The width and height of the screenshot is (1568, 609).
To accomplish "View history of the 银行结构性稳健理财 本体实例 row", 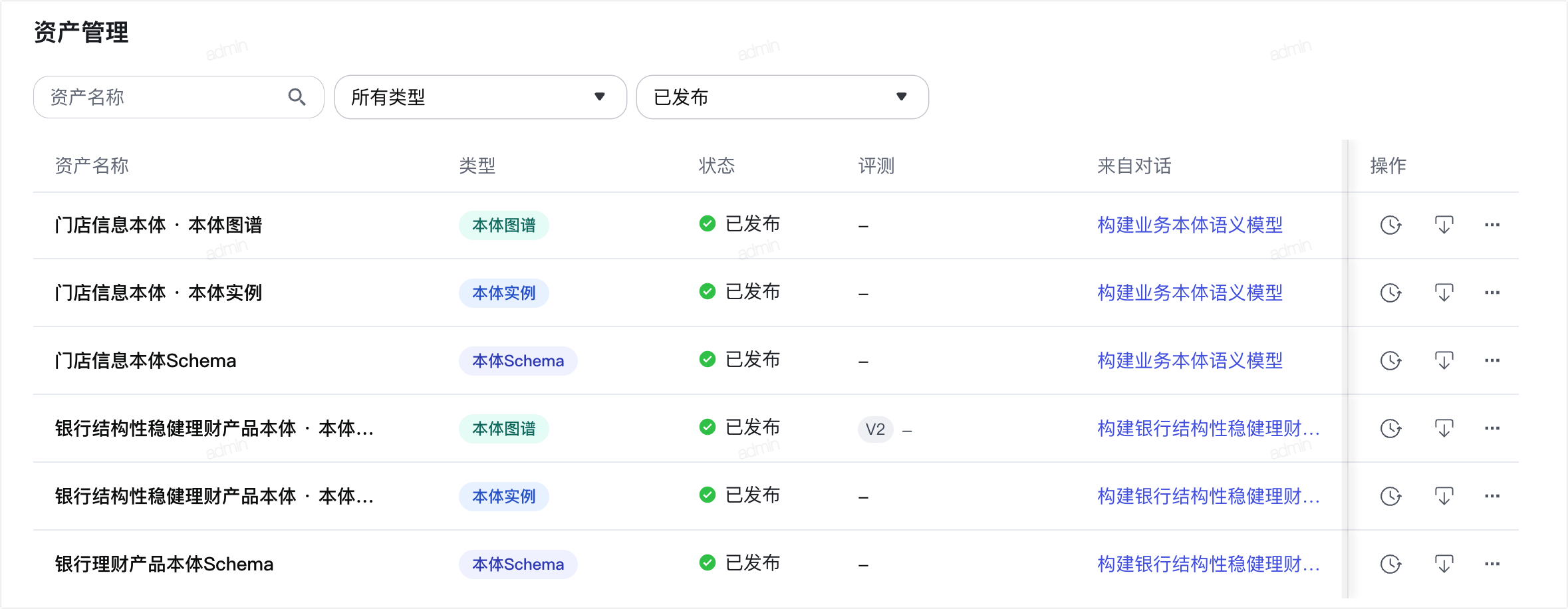I will pyautogui.click(x=1390, y=497).
